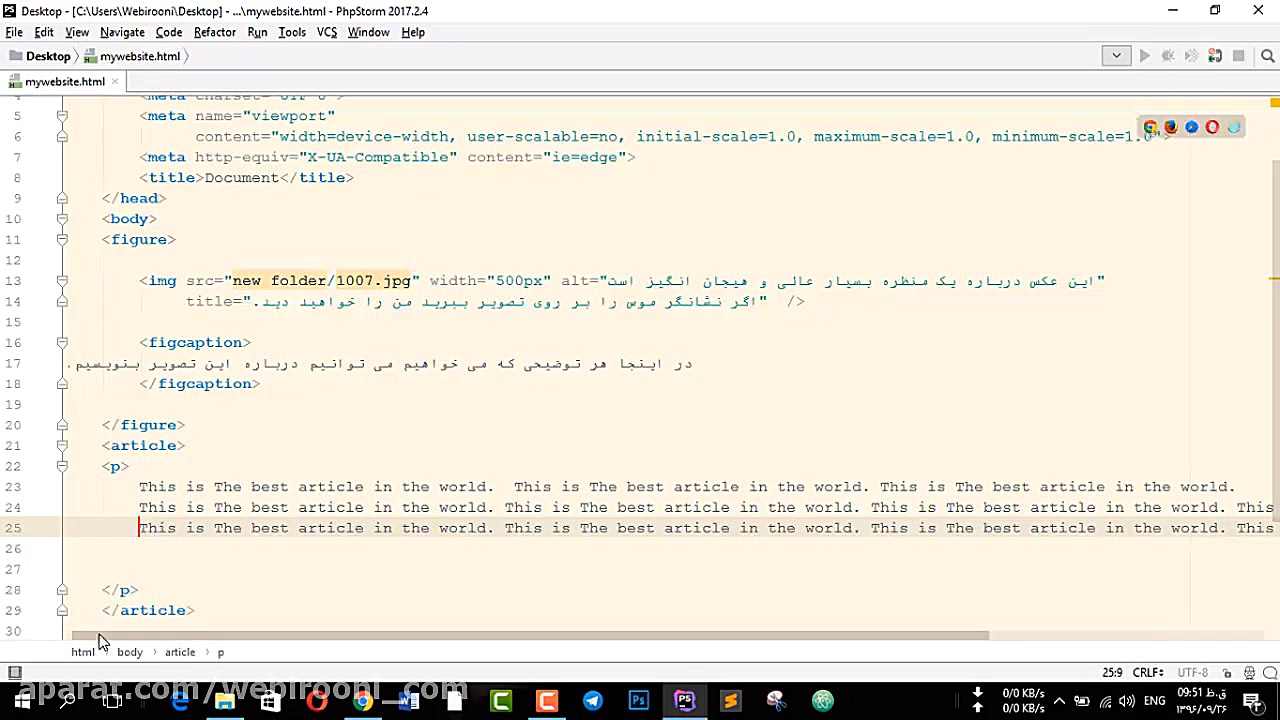Click the Update Project VCS icon
1280x720 pixels.
tap(1214, 55)
